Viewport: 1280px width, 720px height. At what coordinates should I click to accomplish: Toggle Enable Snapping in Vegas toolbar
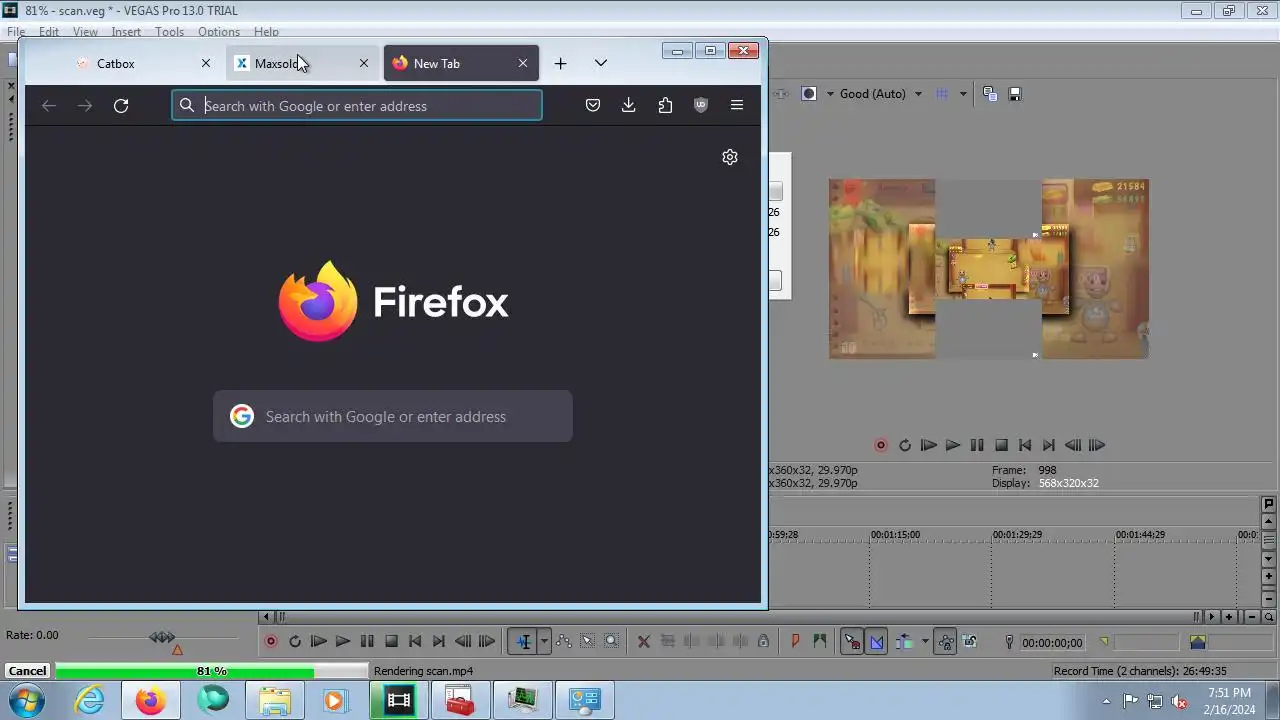pyautogui.click(x=852, y=642)
